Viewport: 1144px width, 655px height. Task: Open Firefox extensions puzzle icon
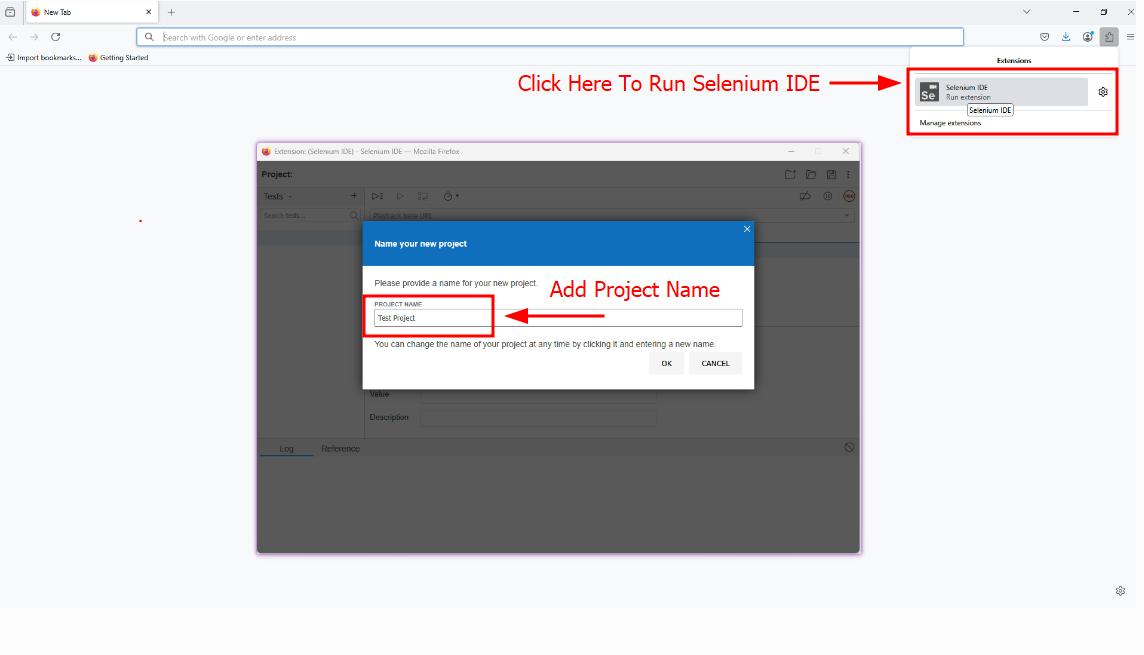[1109, 37]
